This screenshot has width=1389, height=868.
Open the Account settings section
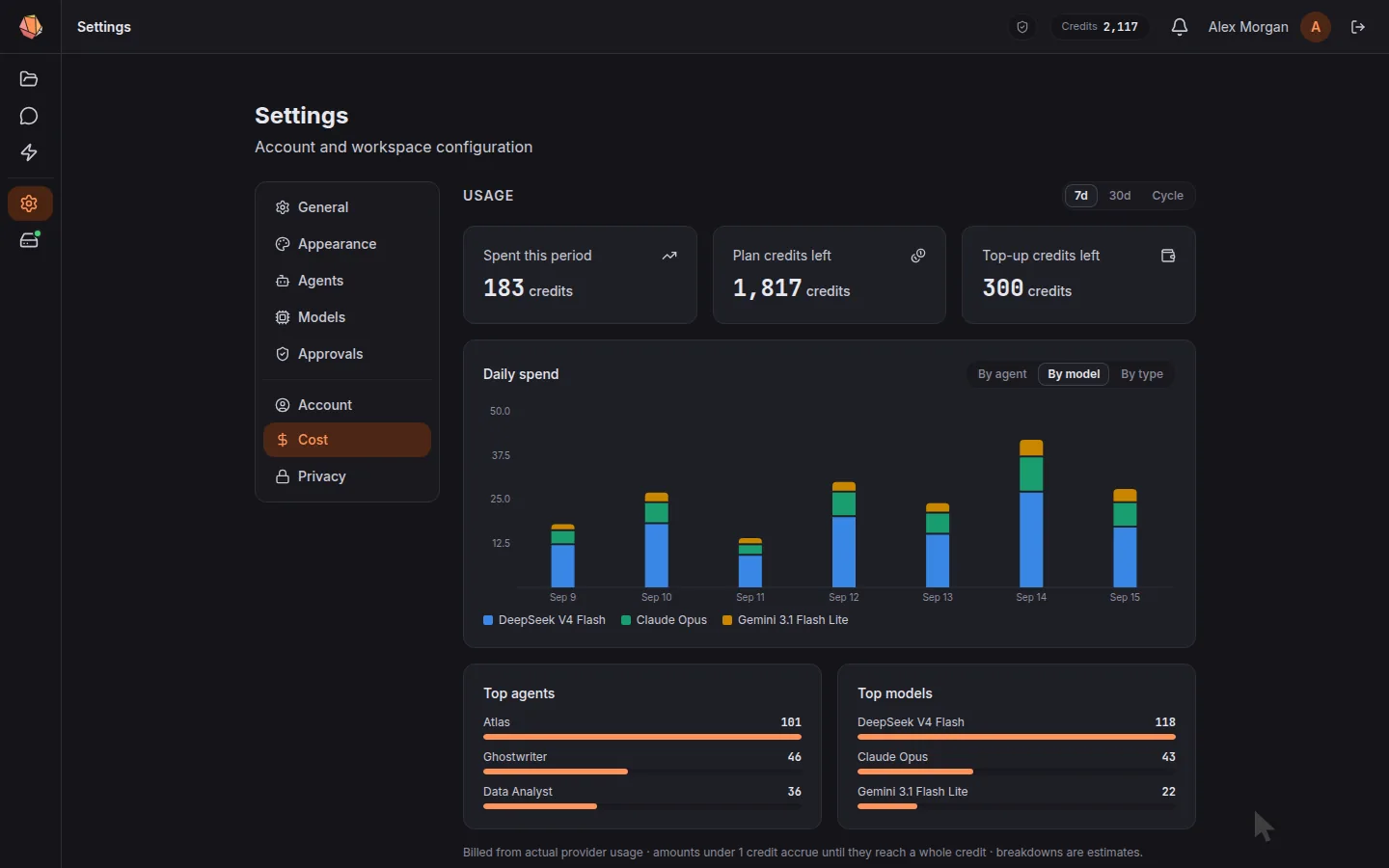(347, 405)
